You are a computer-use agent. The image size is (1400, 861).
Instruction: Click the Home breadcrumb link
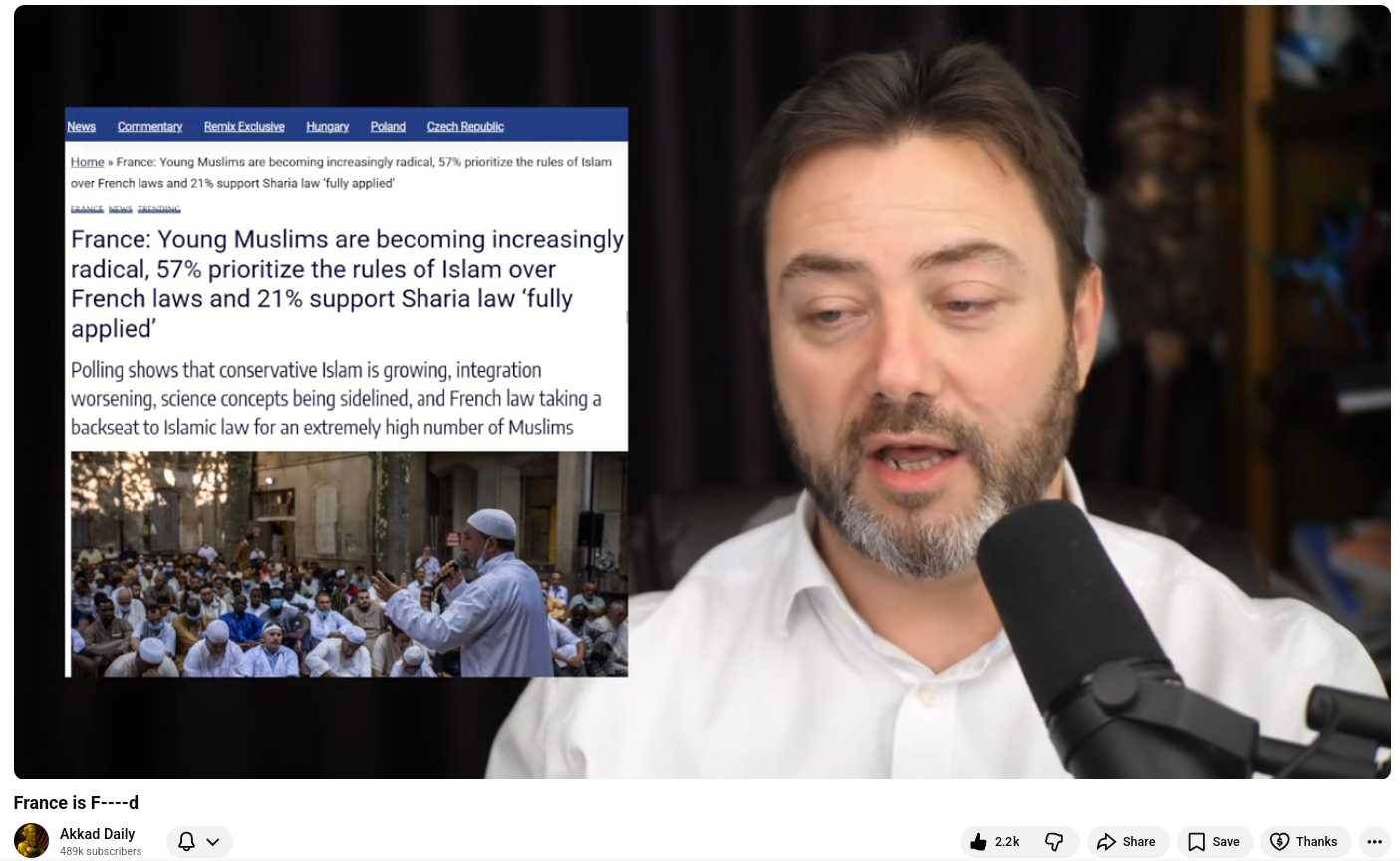pos(87,162)
